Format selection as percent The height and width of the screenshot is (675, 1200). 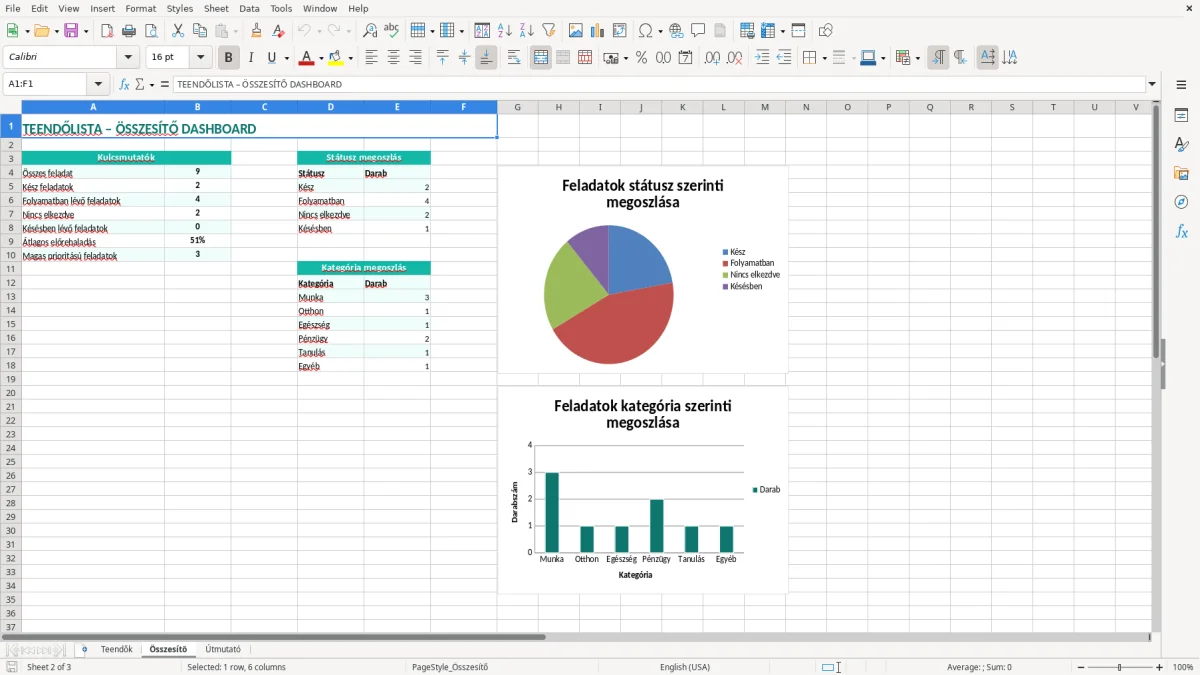pyautogui.click(x=642, y=58)
